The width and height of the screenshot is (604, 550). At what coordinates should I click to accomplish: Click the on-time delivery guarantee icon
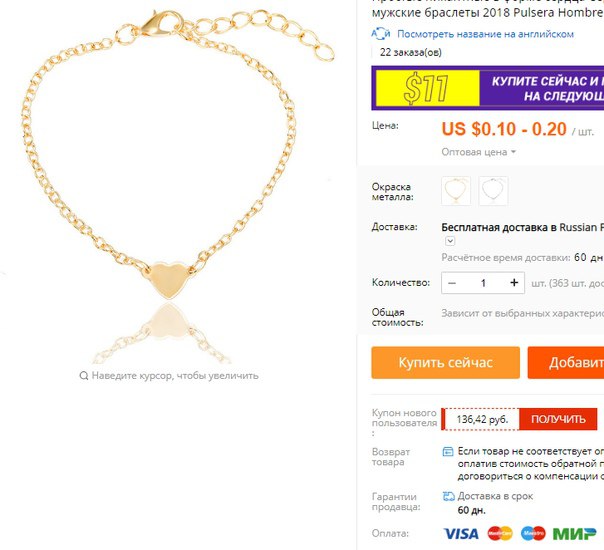448,496
